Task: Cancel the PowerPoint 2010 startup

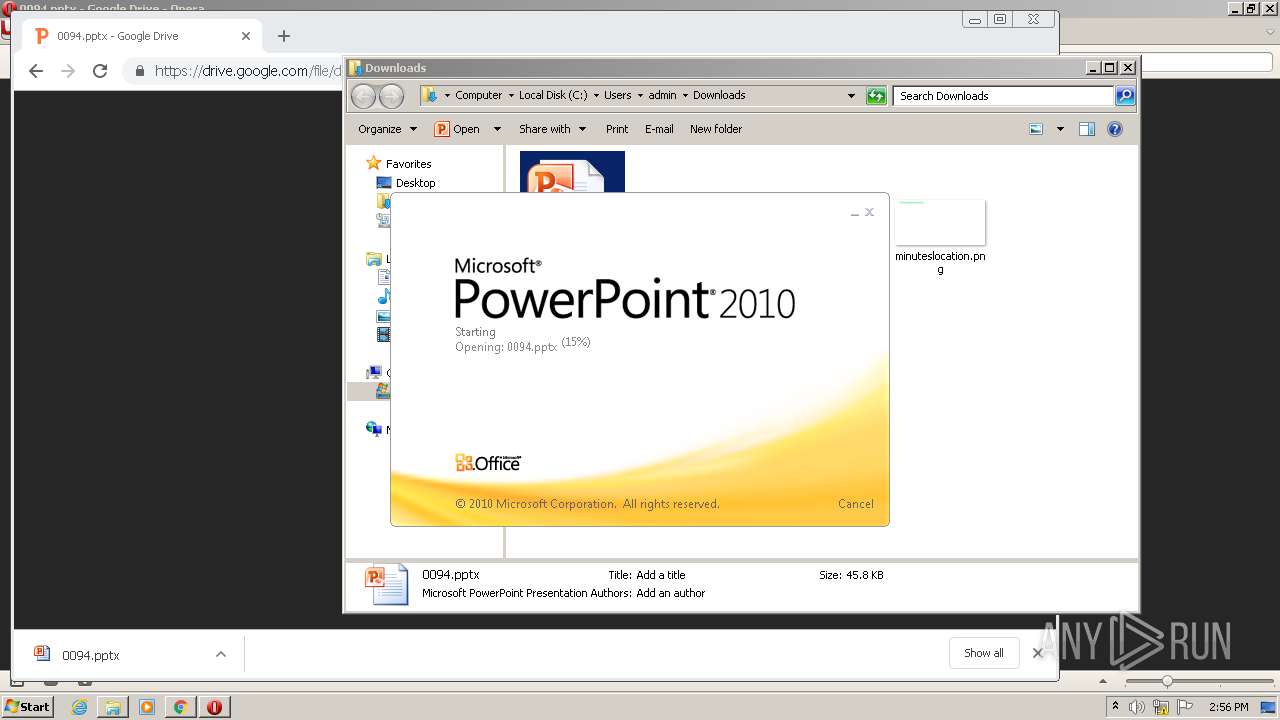Action: [x=856, y=504]
